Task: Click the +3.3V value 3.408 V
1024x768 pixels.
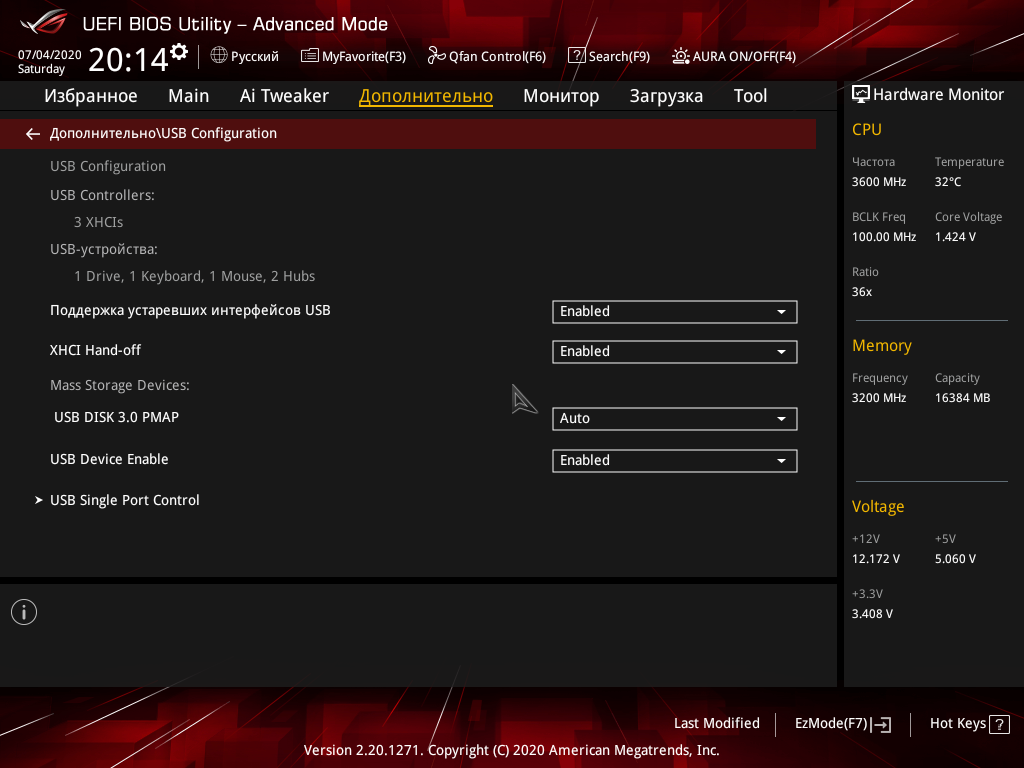Action: (872, 613)
